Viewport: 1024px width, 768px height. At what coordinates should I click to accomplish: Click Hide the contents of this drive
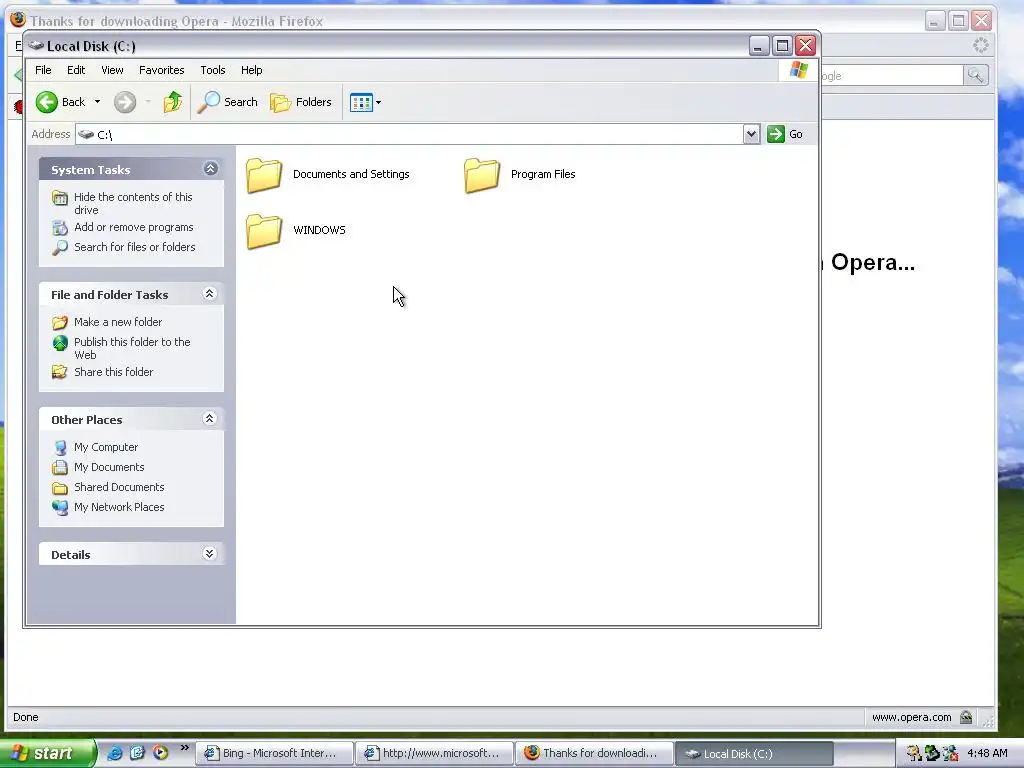click(133, 203)
